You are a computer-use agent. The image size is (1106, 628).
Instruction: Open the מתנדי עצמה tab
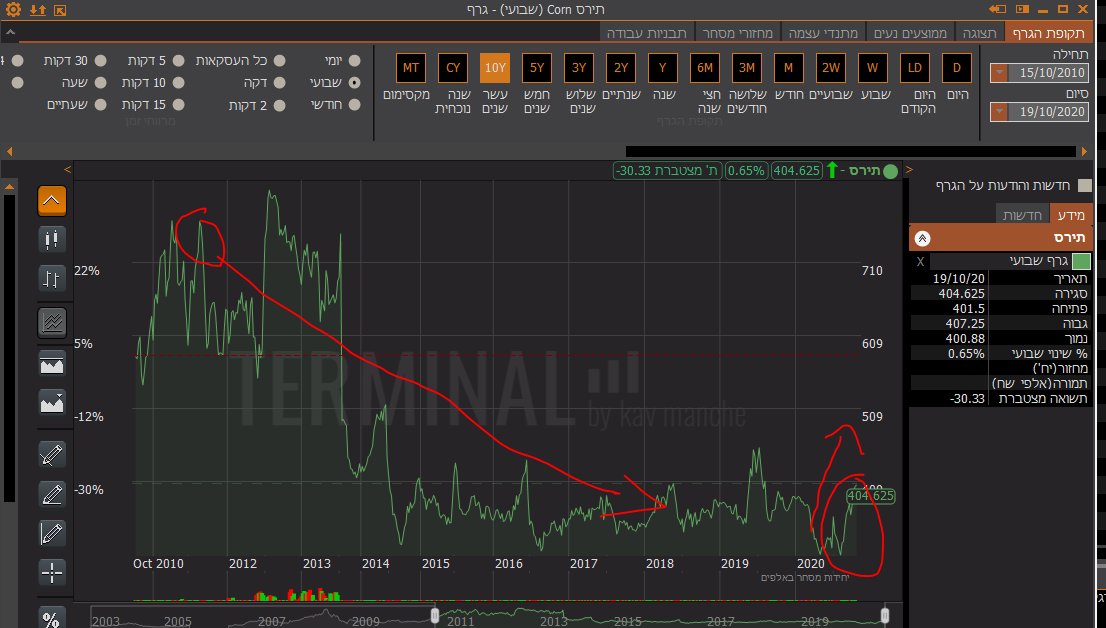coord(823,33)
